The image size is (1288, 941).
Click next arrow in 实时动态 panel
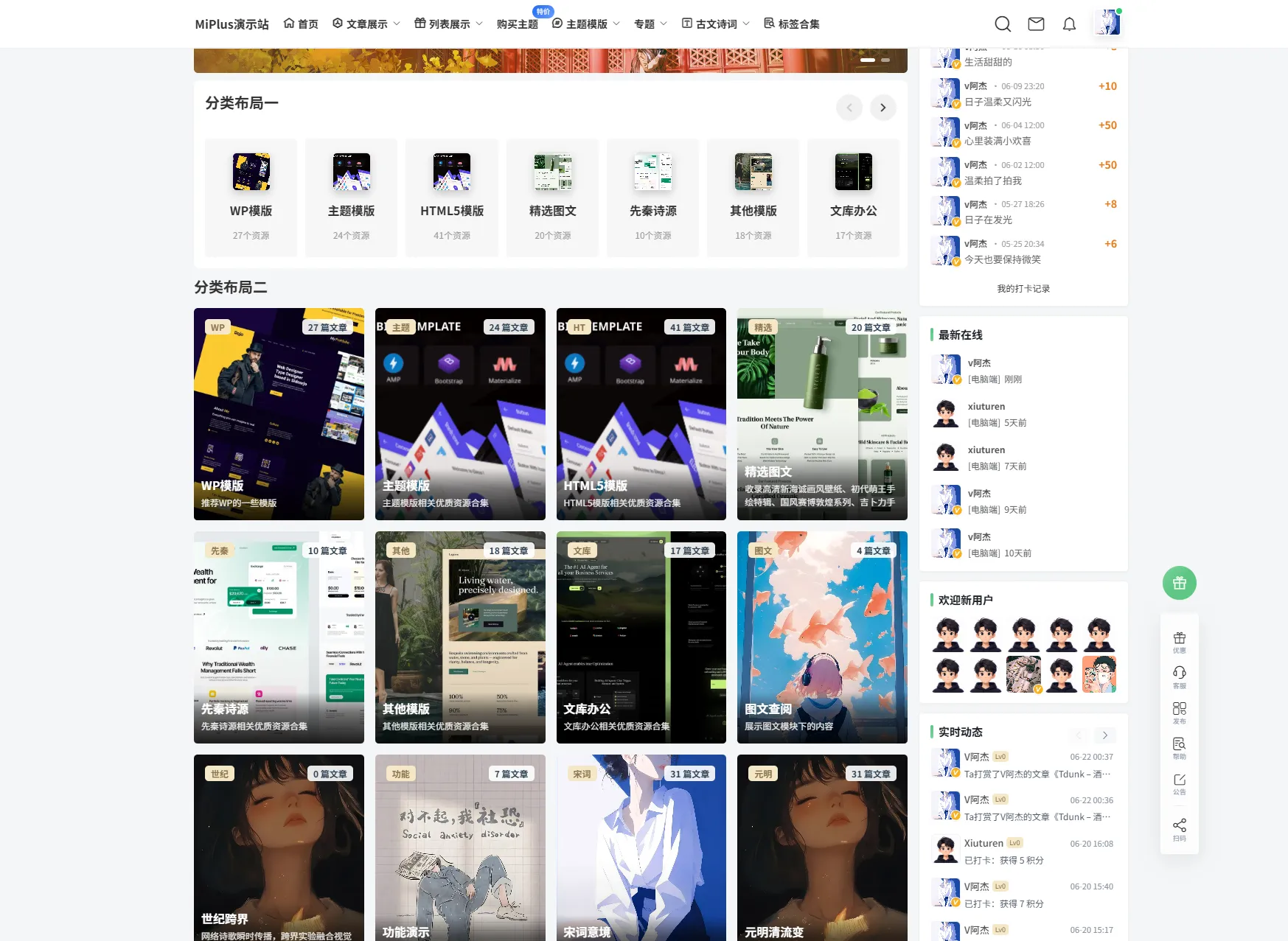point(1104,735)
